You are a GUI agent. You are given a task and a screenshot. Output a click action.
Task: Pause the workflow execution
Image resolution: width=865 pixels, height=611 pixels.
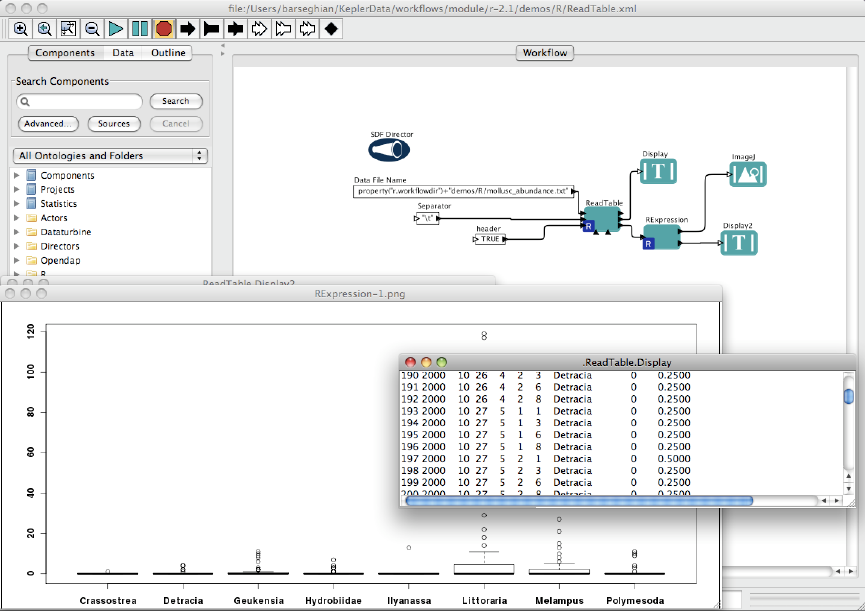(140, 29)
